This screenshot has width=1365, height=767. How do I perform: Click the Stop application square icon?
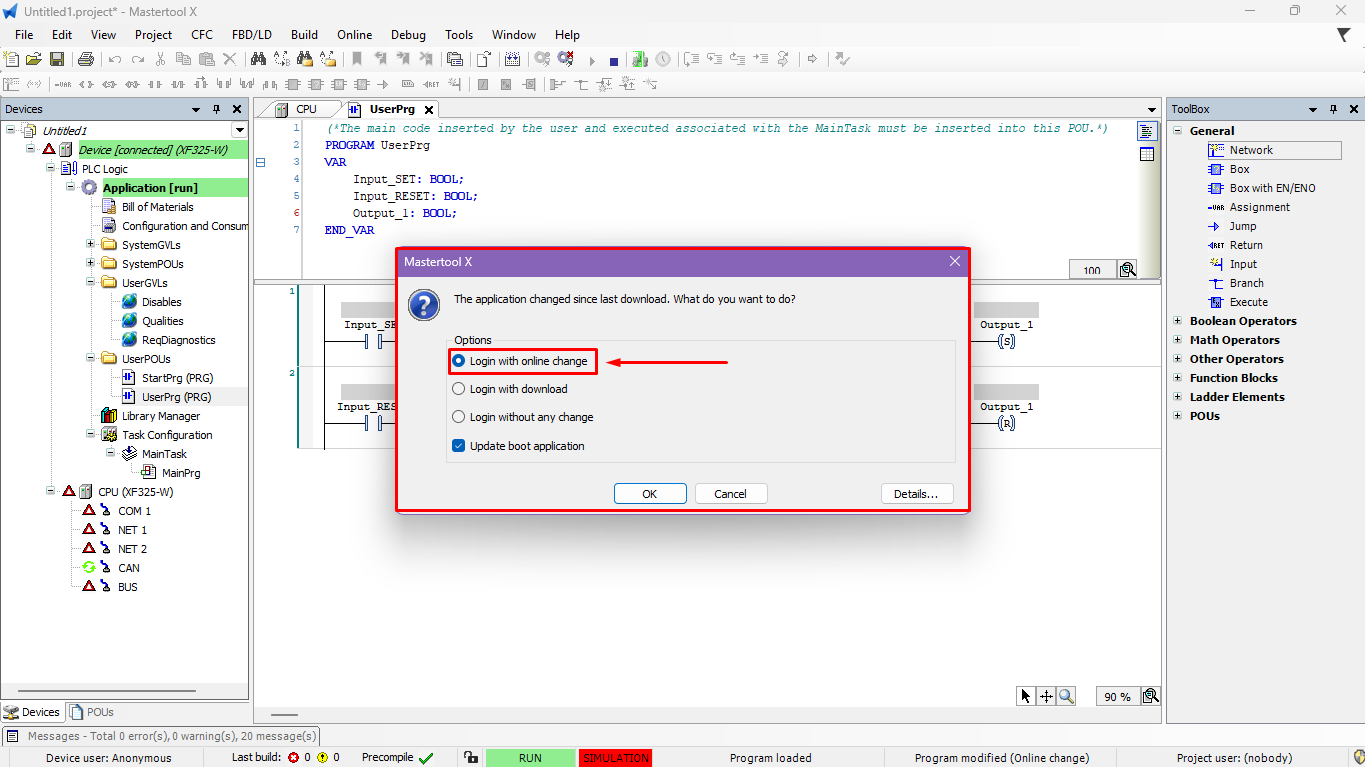[x=614, y=61]
